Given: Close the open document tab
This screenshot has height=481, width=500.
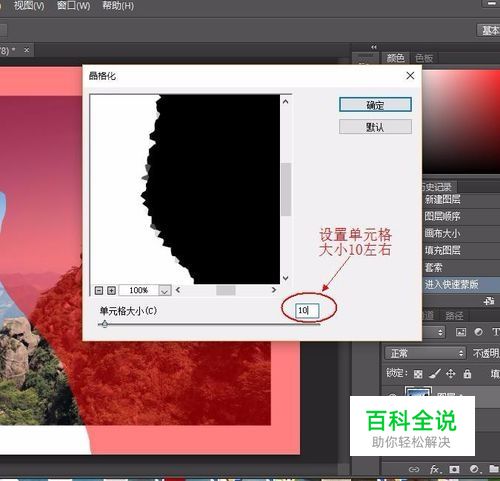Looking at the screenshot, I should click(27, 50).
